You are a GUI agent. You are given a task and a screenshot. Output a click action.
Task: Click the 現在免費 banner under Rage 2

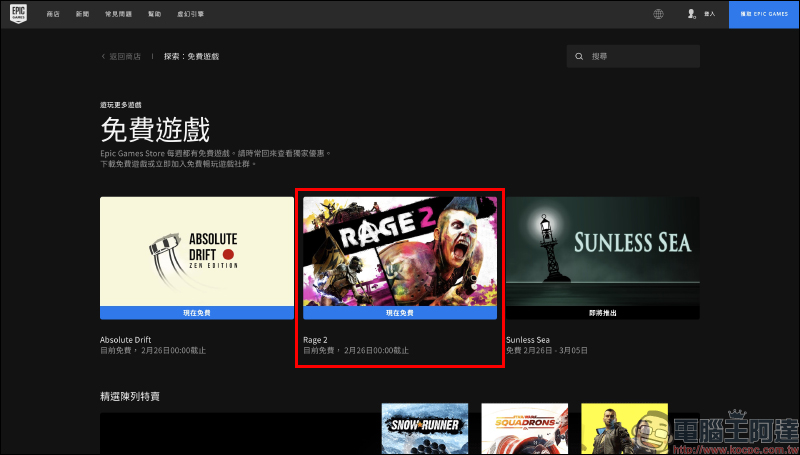click(400, 313)
